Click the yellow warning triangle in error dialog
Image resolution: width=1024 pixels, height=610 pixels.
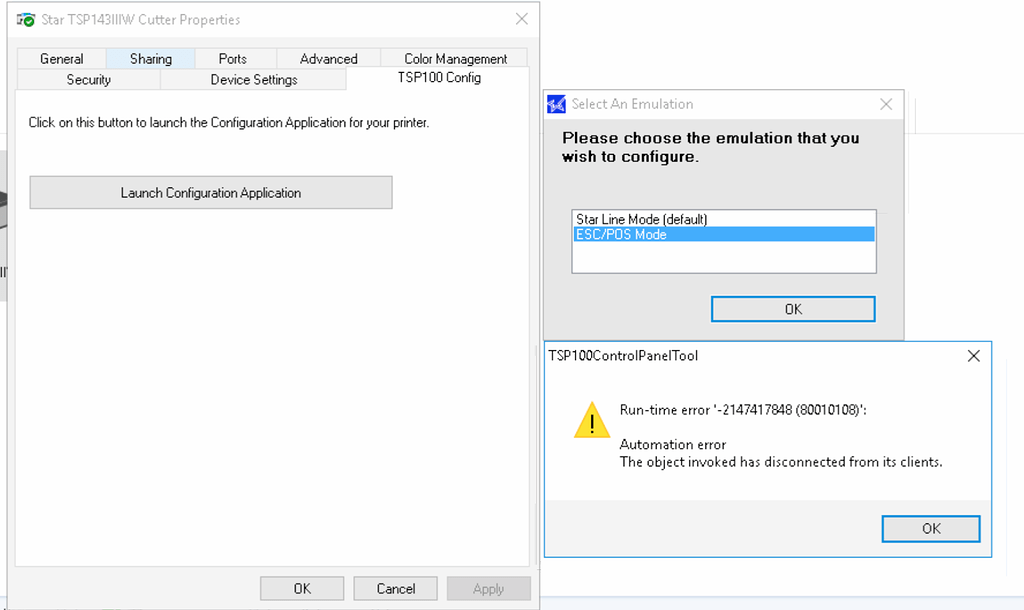click(x=591, y=420)
